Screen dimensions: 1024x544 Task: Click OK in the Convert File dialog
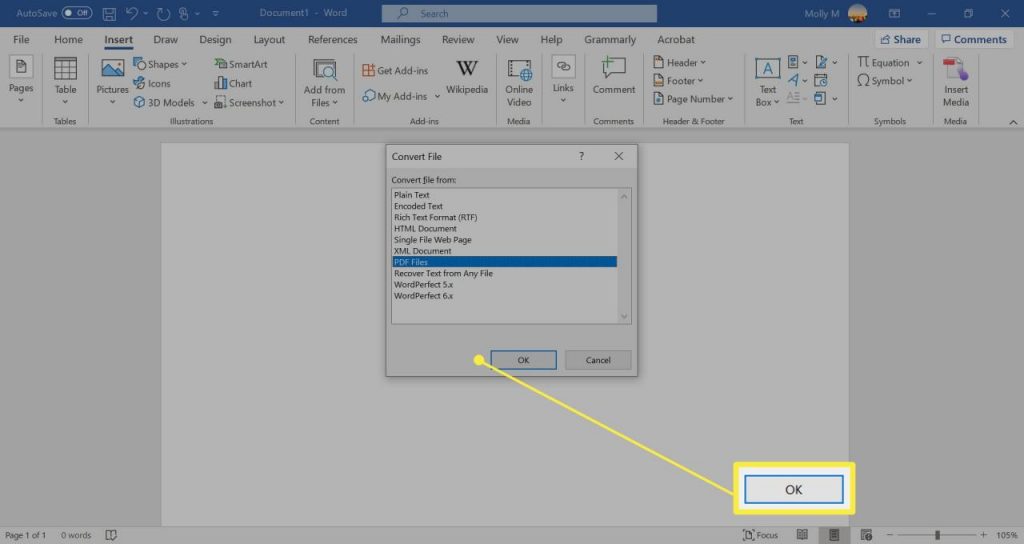pyautogui.click(x=523, y=360)
